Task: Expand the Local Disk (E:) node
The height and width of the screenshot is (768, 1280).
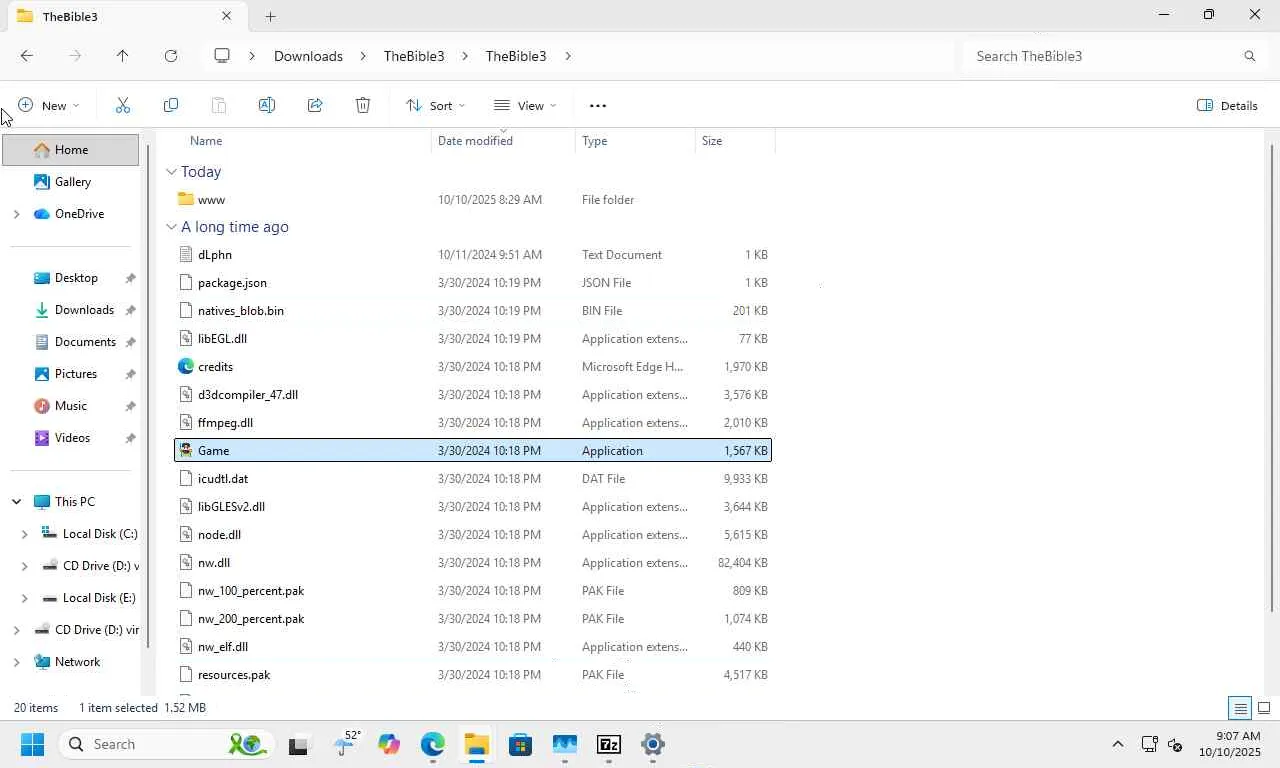Action: coord(24,598)
